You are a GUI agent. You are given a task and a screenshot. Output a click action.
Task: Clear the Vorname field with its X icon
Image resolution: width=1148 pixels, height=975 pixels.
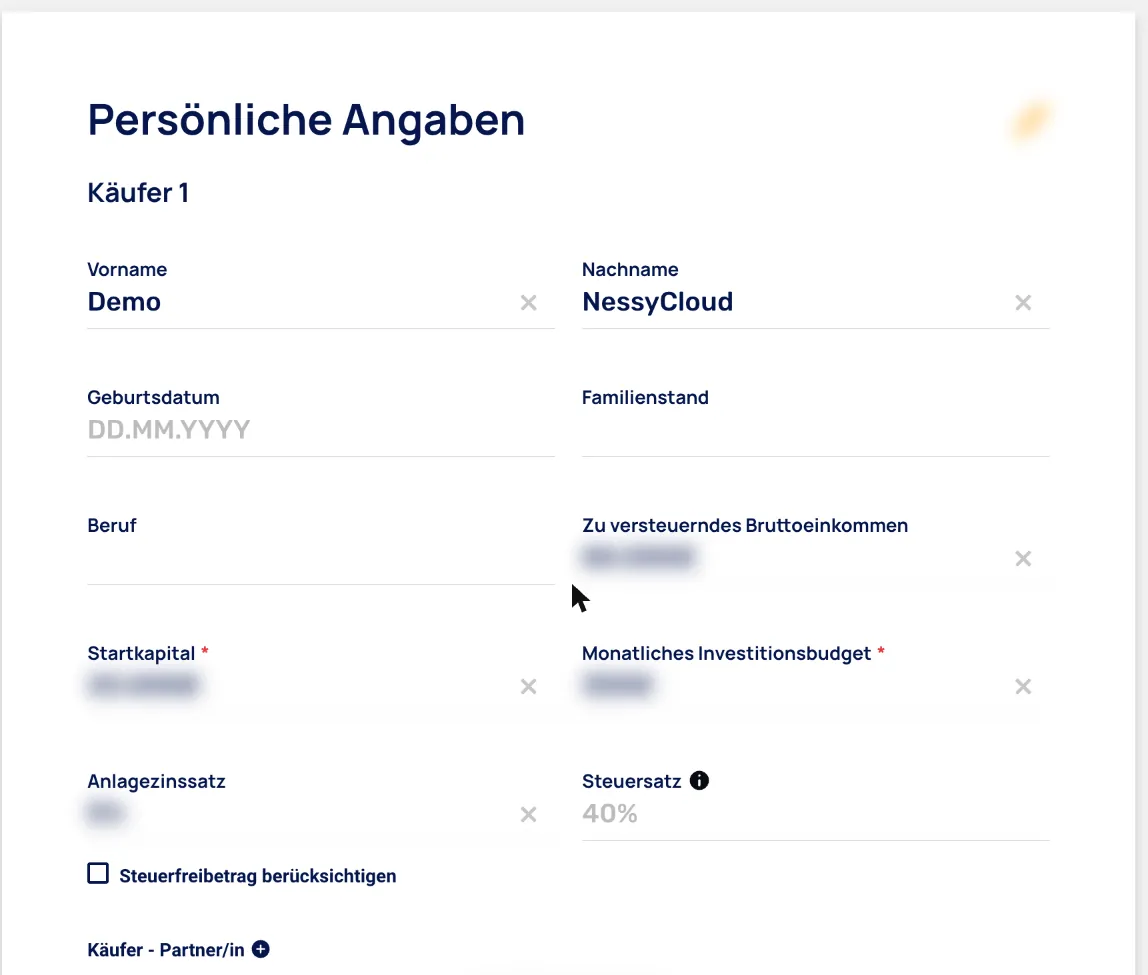(529, 302)
